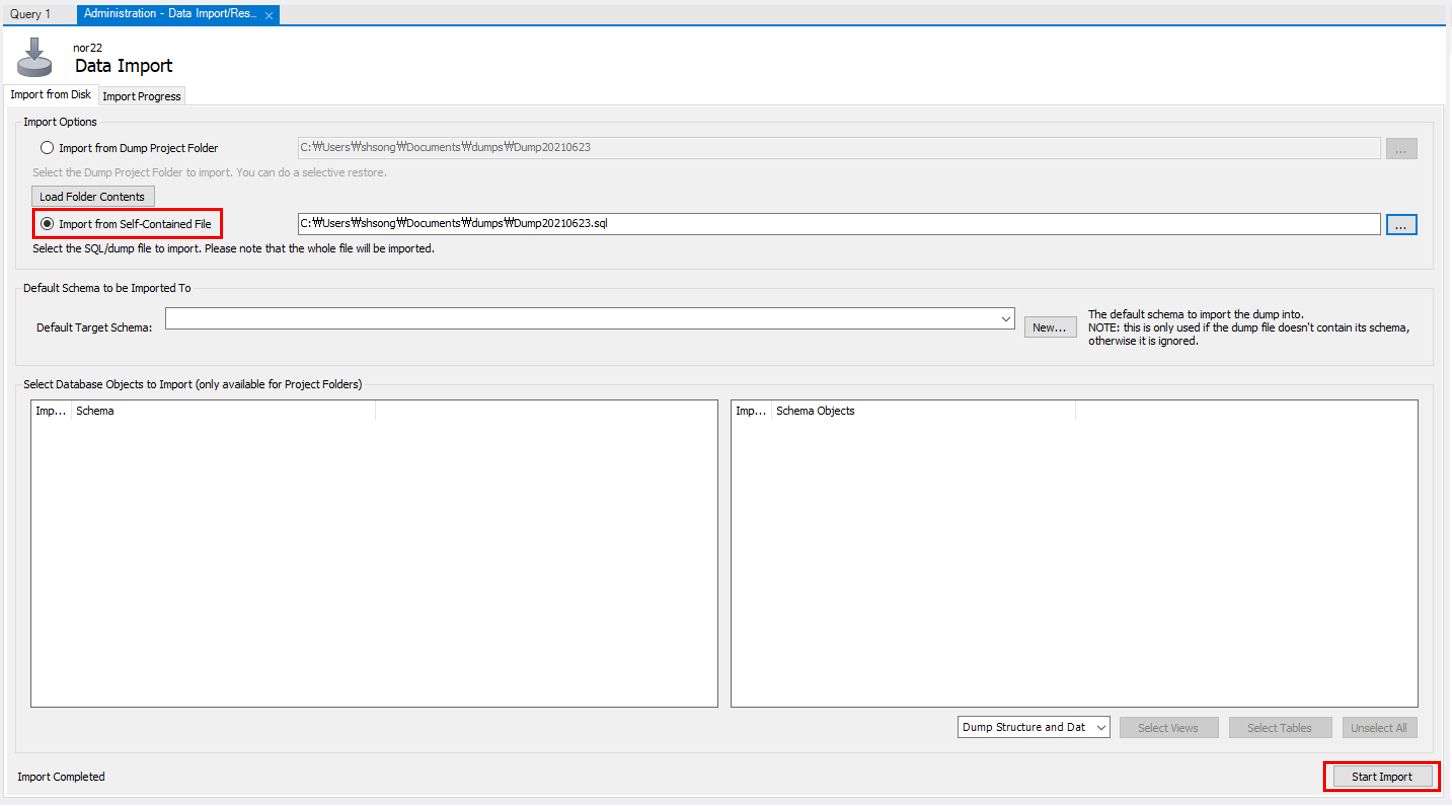
Task: Select Import from Self-Contained File radio
Action: pos(47,224)
